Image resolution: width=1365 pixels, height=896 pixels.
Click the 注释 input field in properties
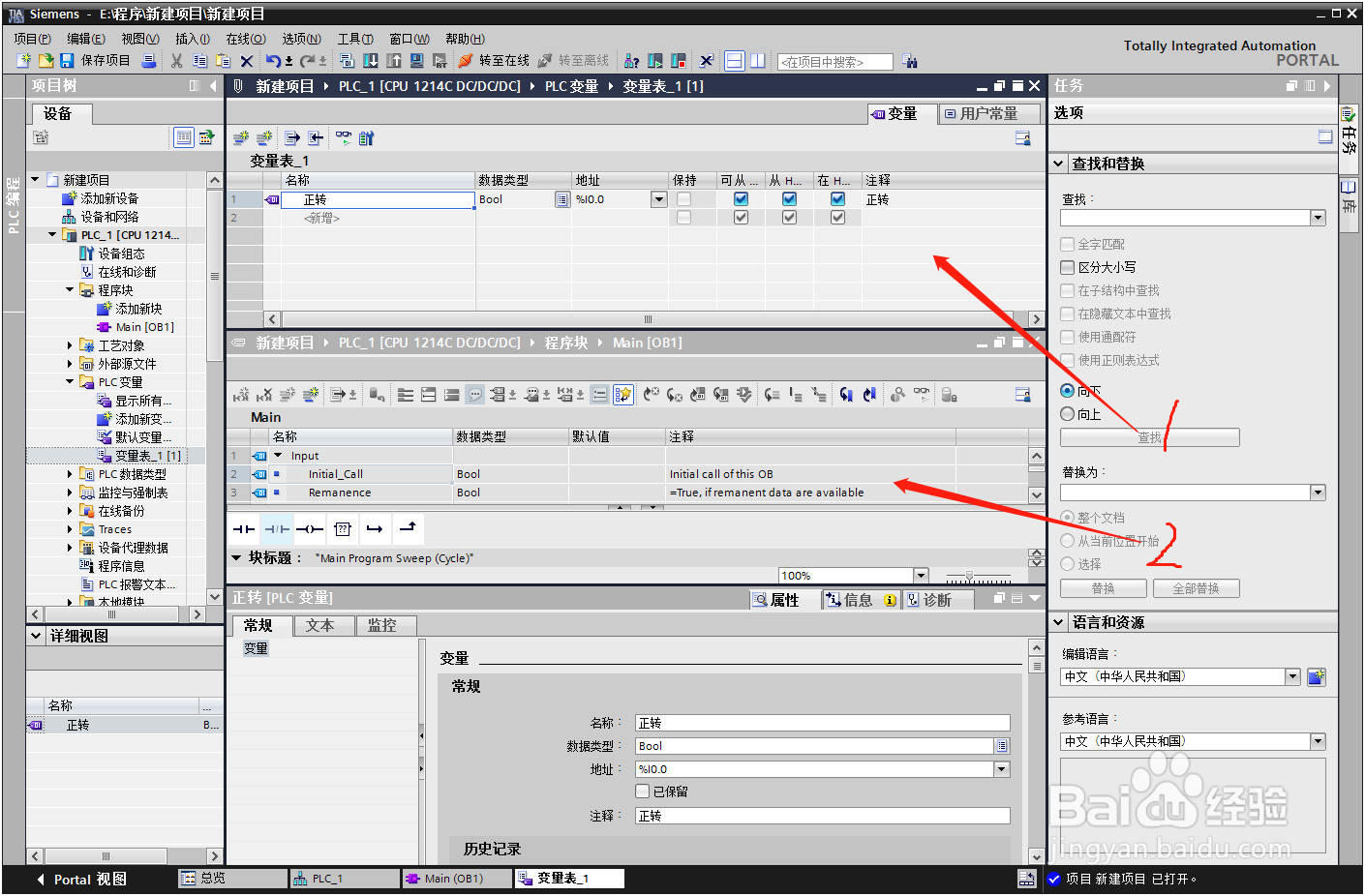coord(822,816)
